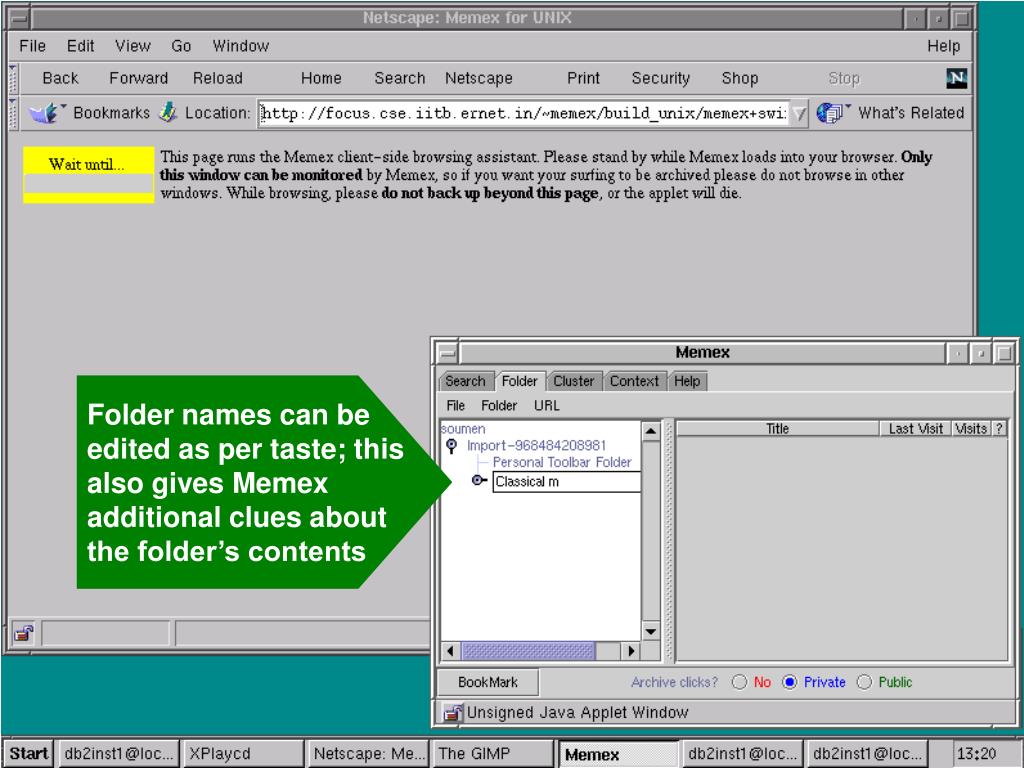
Task: Click the Stop toolbar button
Action: 844,78
